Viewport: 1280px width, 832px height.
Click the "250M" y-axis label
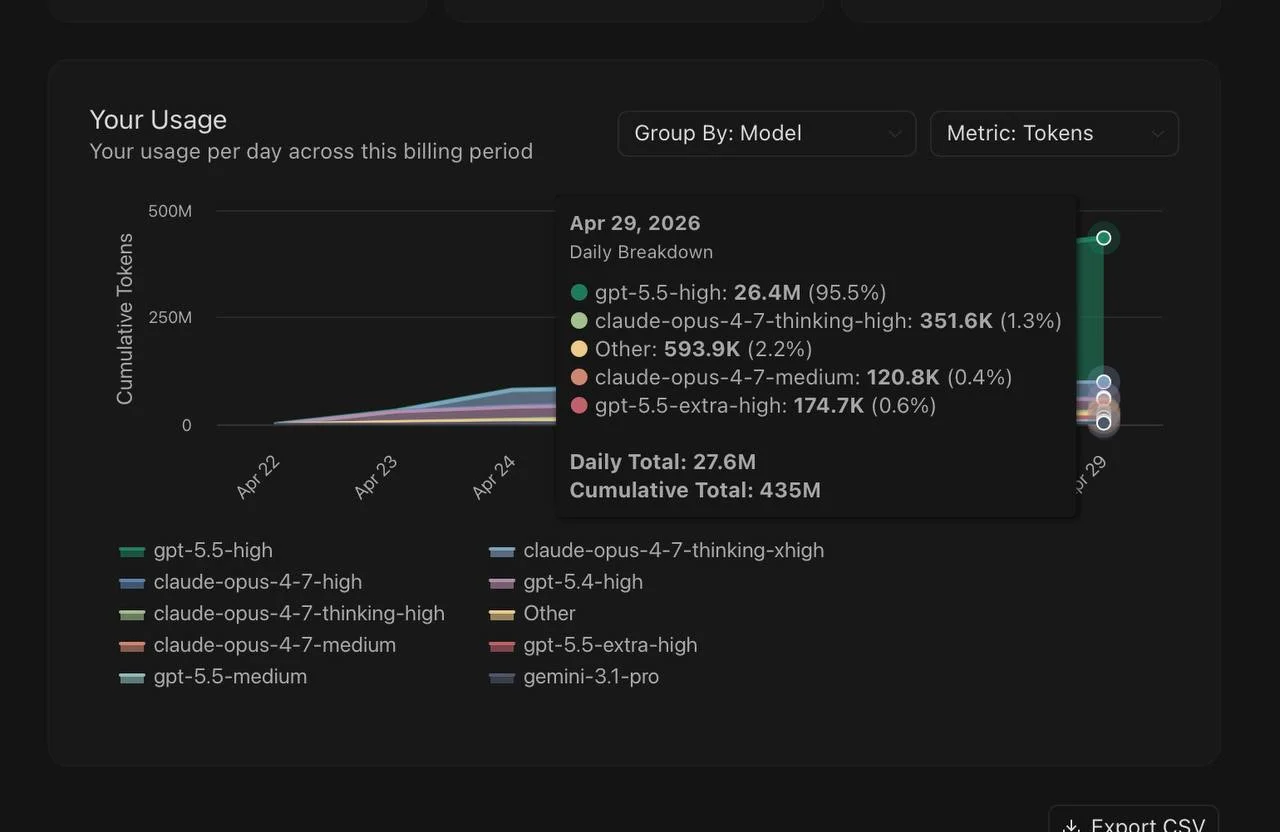[x=170, y=318]
